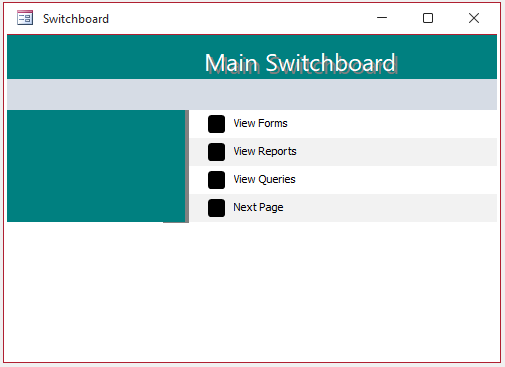505x367 pixels.
Task: Select the View Queries label
Action: point(264,179)
